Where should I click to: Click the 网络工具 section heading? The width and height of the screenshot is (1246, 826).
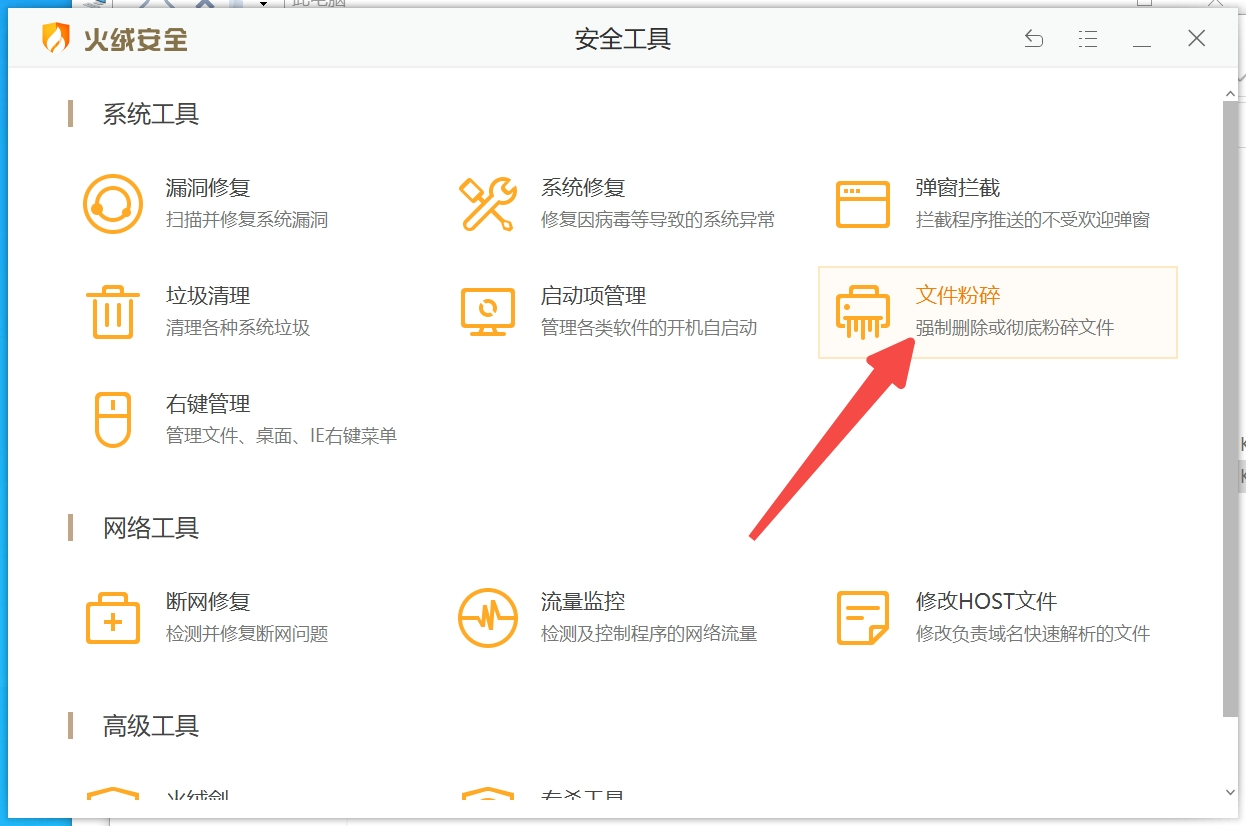click(151, 528)
